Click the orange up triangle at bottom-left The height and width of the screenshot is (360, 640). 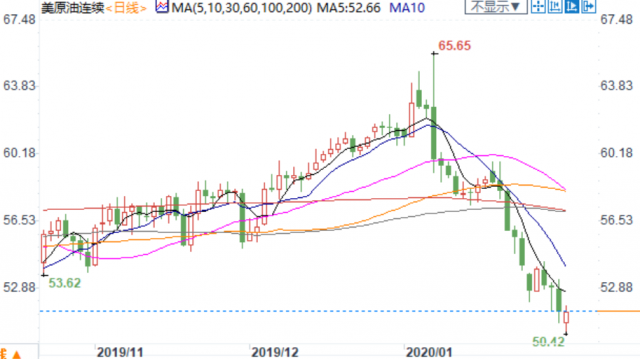tap(16, 354)
